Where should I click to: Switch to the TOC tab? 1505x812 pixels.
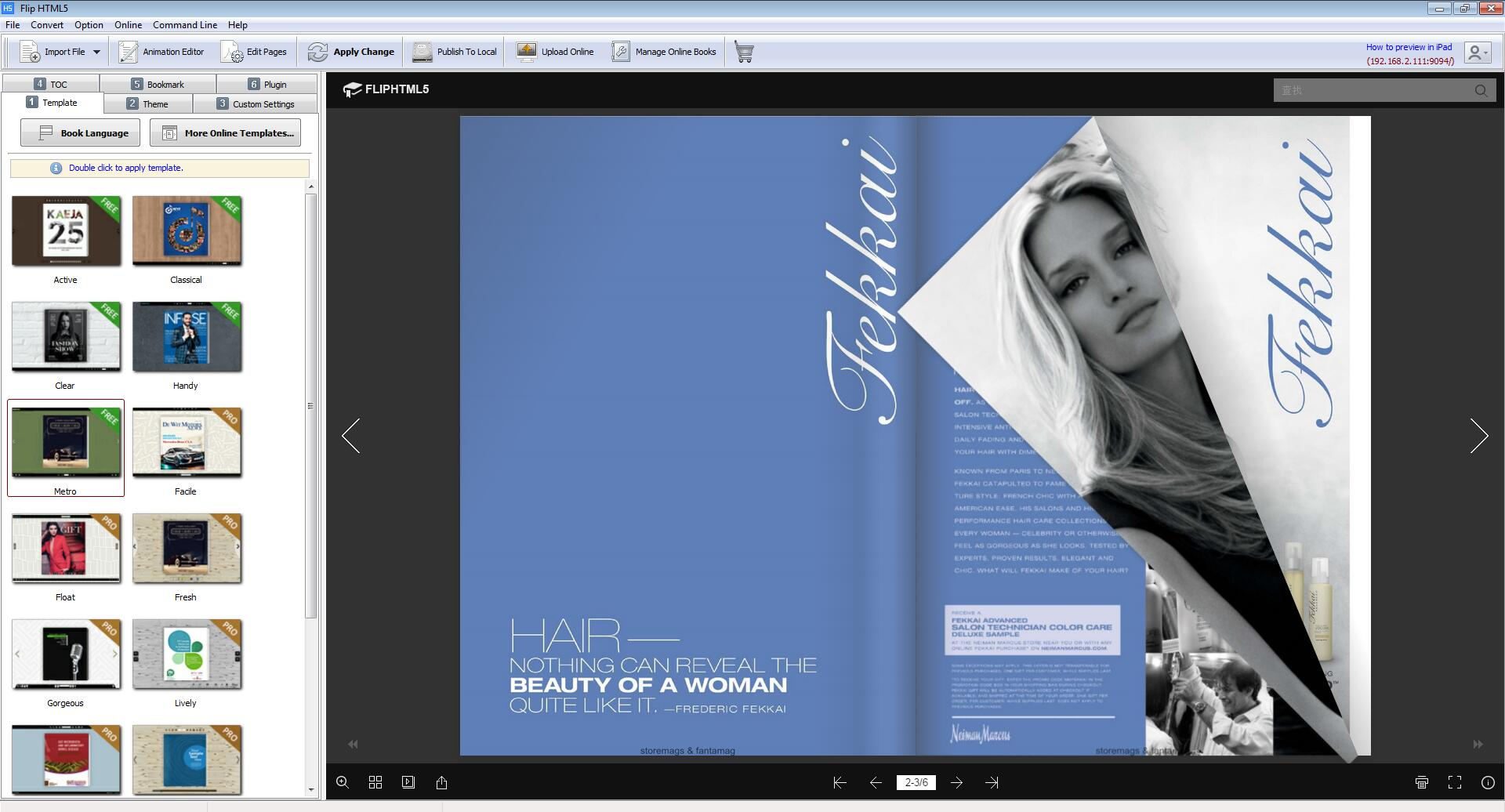coord(51,84)
